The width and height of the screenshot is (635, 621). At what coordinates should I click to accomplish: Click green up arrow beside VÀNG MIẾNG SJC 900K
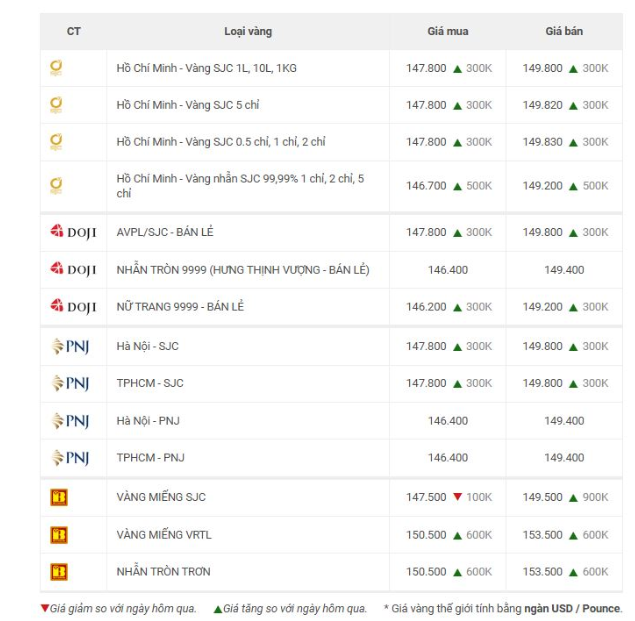click(x=574, y=497)
